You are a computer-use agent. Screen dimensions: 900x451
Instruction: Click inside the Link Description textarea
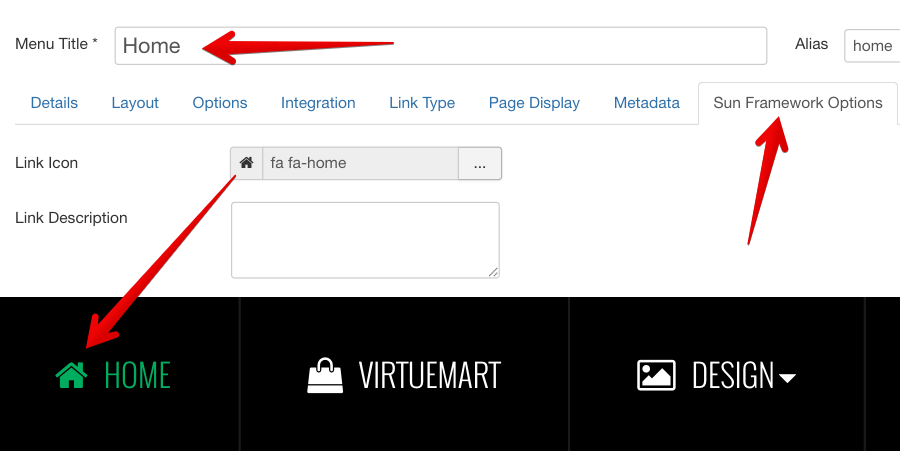point(365,240)
